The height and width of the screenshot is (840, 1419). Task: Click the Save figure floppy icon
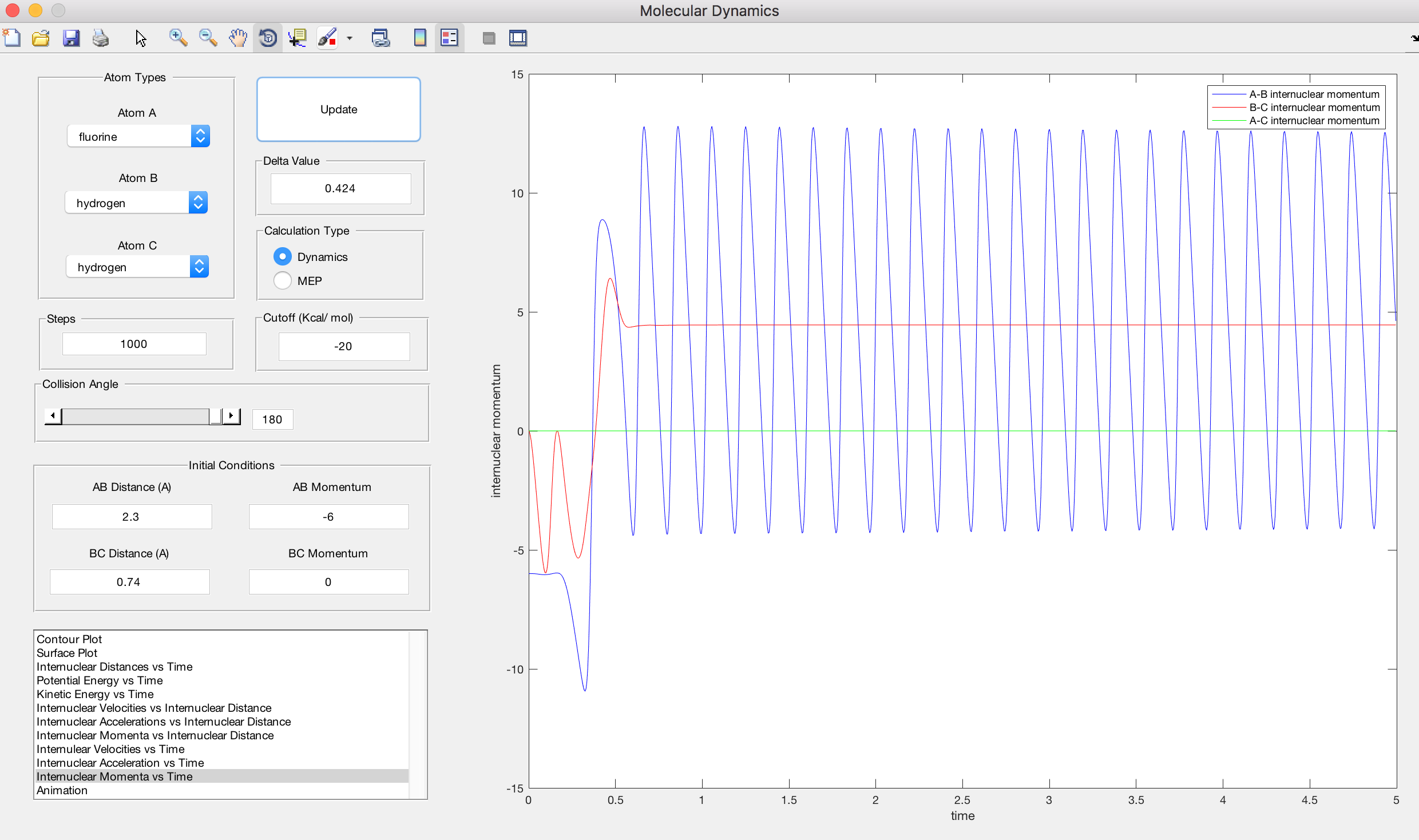71,38
